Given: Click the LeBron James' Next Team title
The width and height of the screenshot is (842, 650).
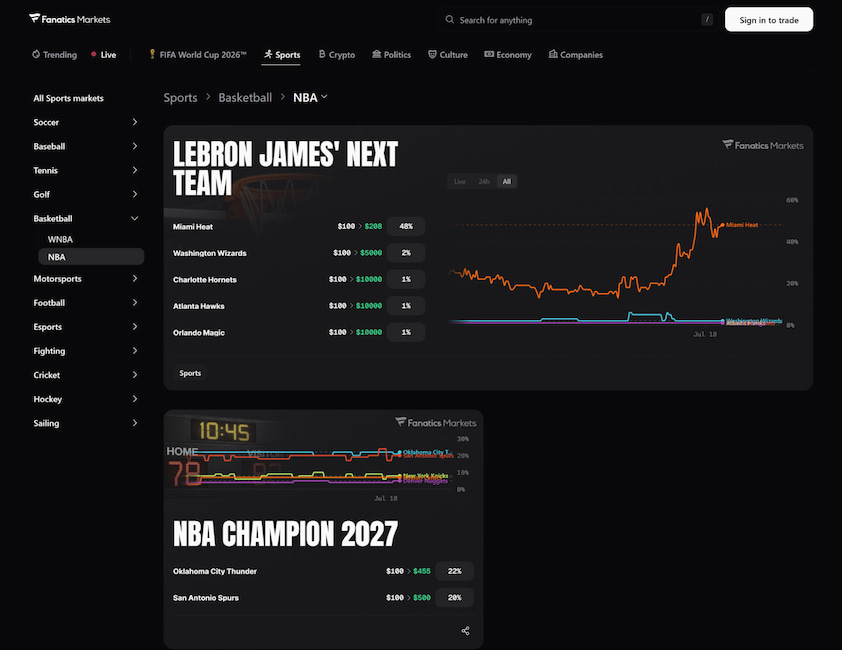Looking at the screenshot, I should point(285,169).
